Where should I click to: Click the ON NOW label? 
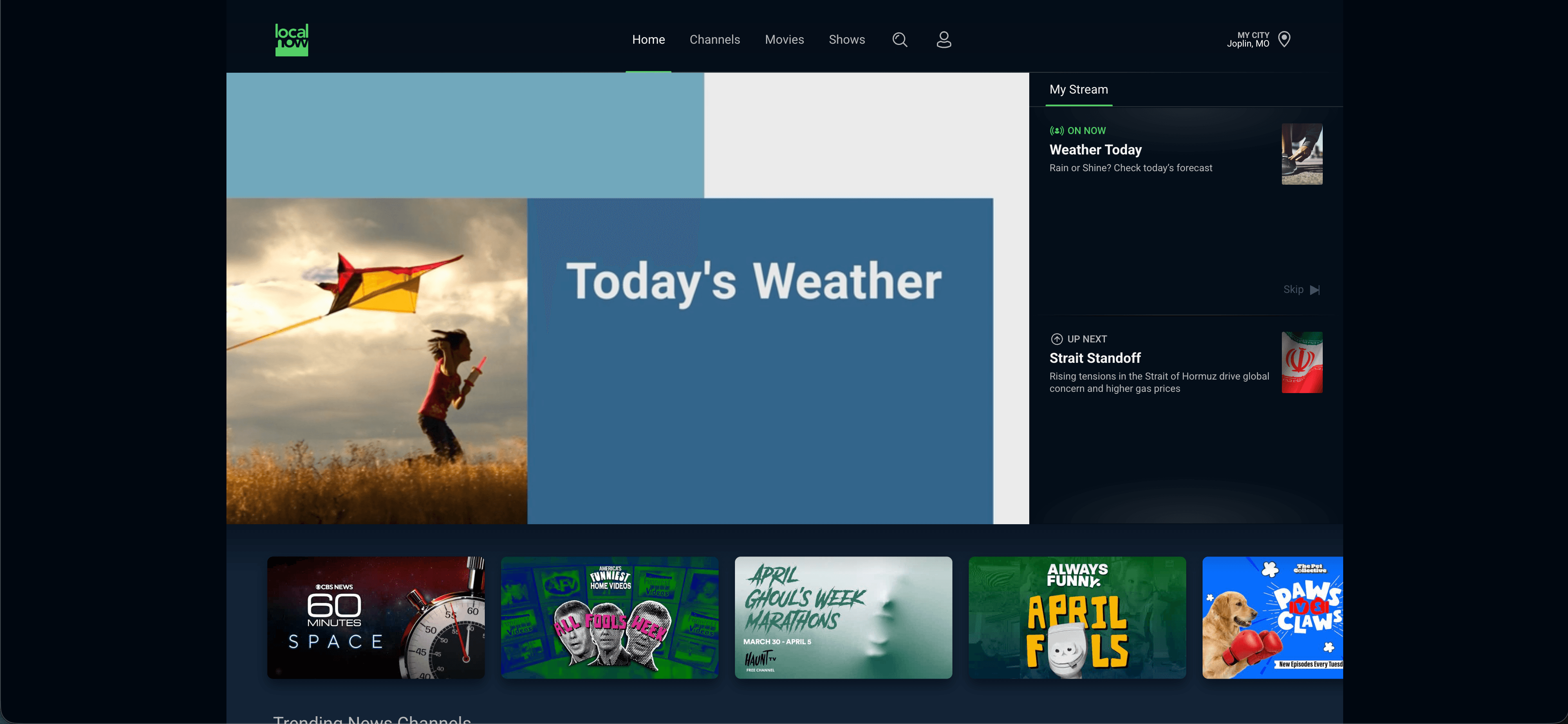pos(1086,131)
